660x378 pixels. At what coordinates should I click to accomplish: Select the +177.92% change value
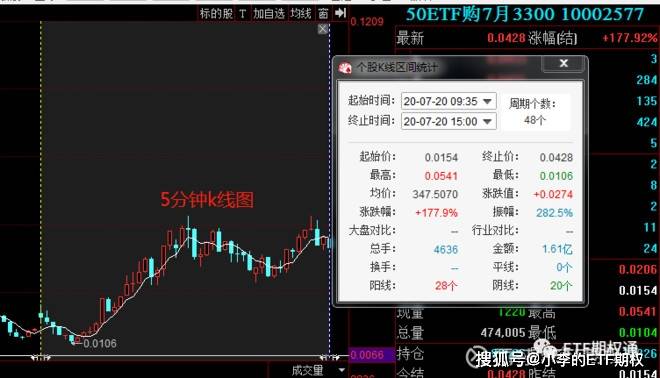(x=630, y=38)
